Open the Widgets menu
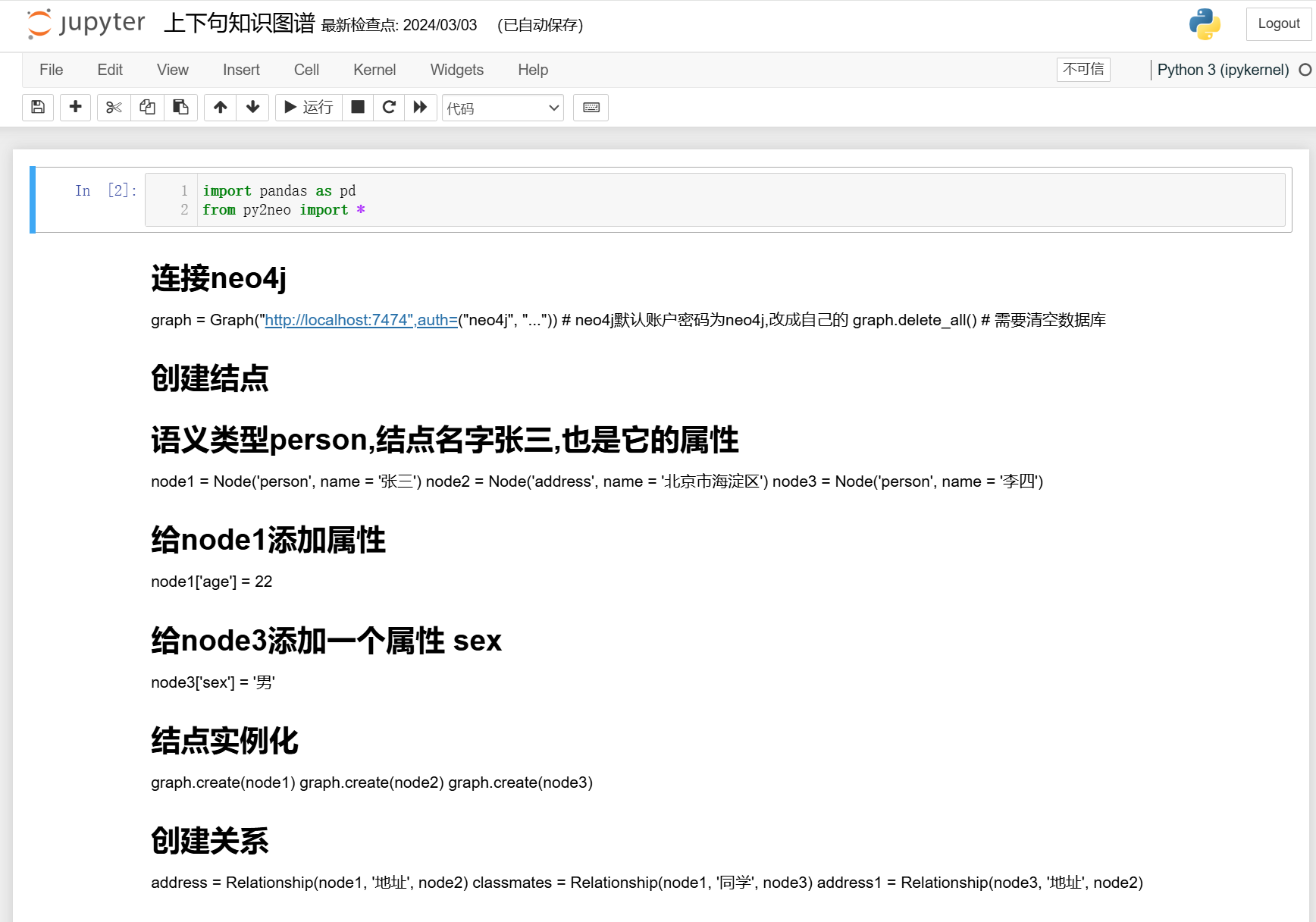This screenshot has height=922, width=1316. coord(457,70)
